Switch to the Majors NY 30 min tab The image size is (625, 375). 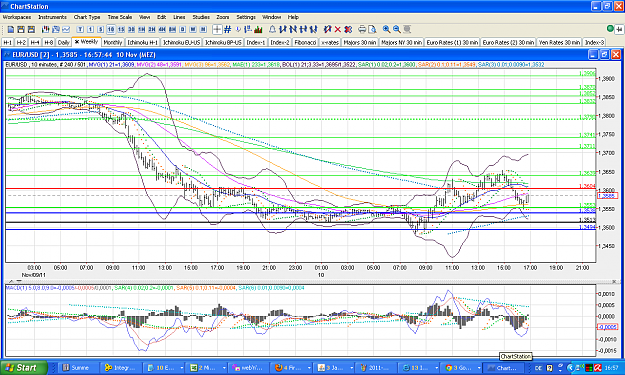[x=401, y=42]
